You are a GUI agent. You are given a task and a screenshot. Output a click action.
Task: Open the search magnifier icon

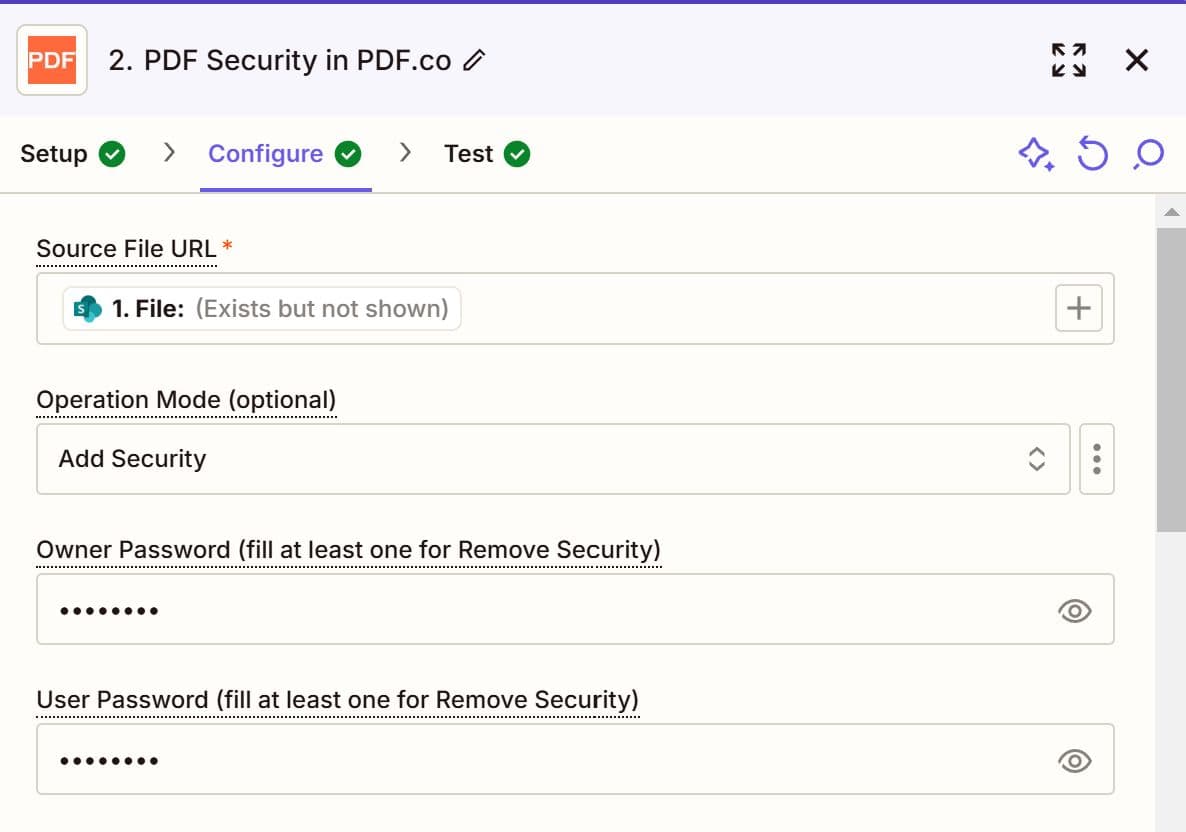click(x=1147, y=153)
